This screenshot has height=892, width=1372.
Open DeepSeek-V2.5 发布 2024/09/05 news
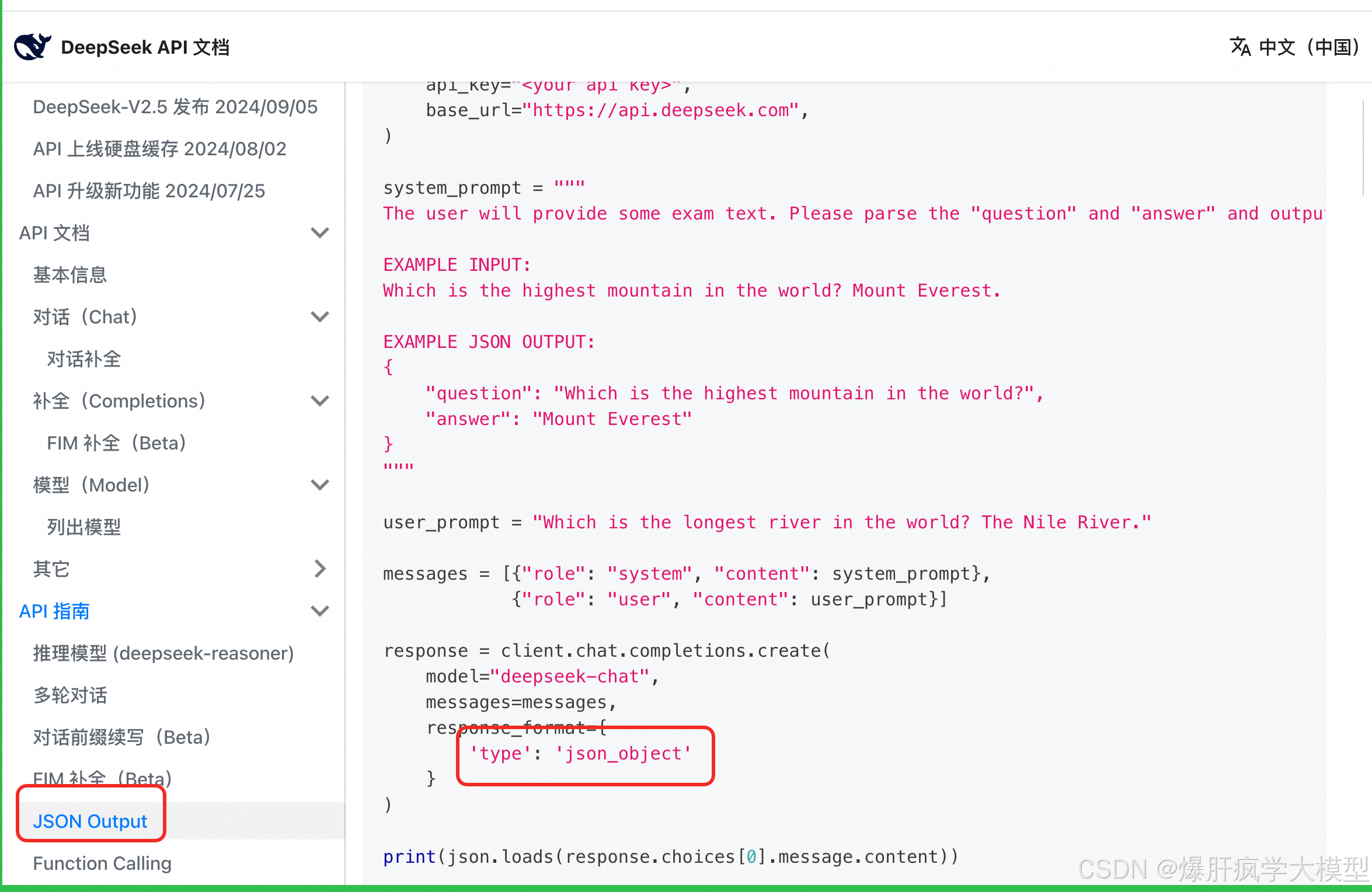tap(175, 107)
